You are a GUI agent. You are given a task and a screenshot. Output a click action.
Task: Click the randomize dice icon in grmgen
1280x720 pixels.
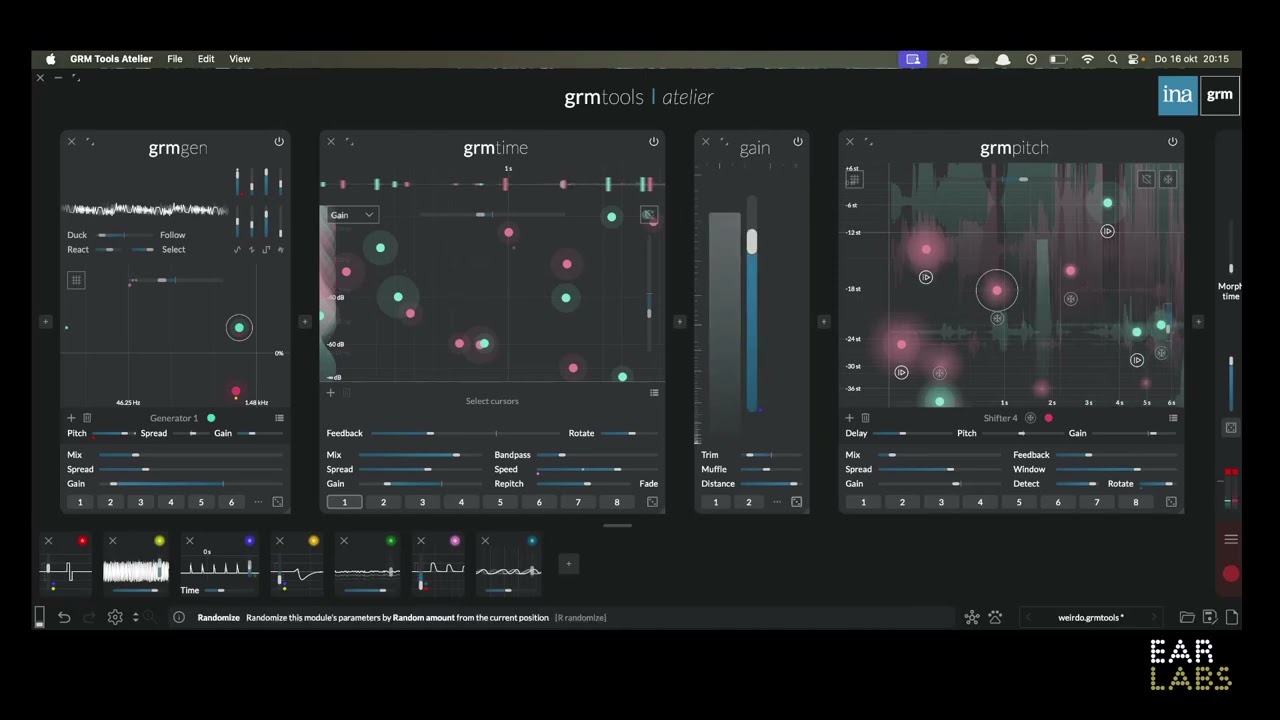point(278,502)
